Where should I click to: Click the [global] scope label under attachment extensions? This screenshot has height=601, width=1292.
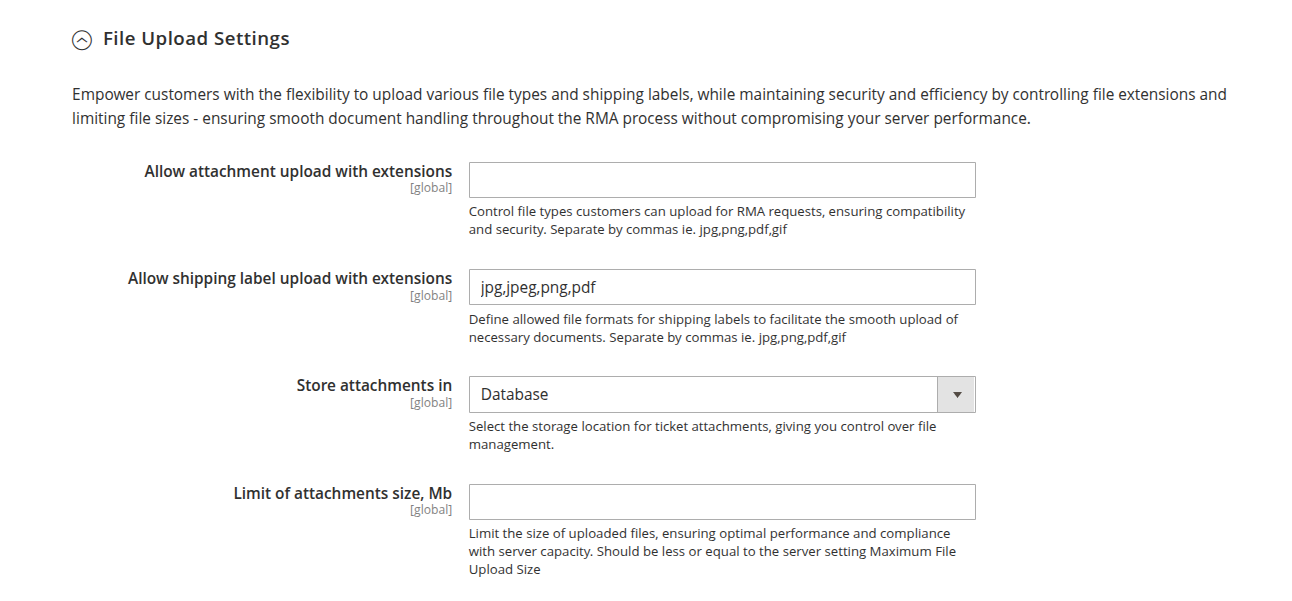point(431,187)
